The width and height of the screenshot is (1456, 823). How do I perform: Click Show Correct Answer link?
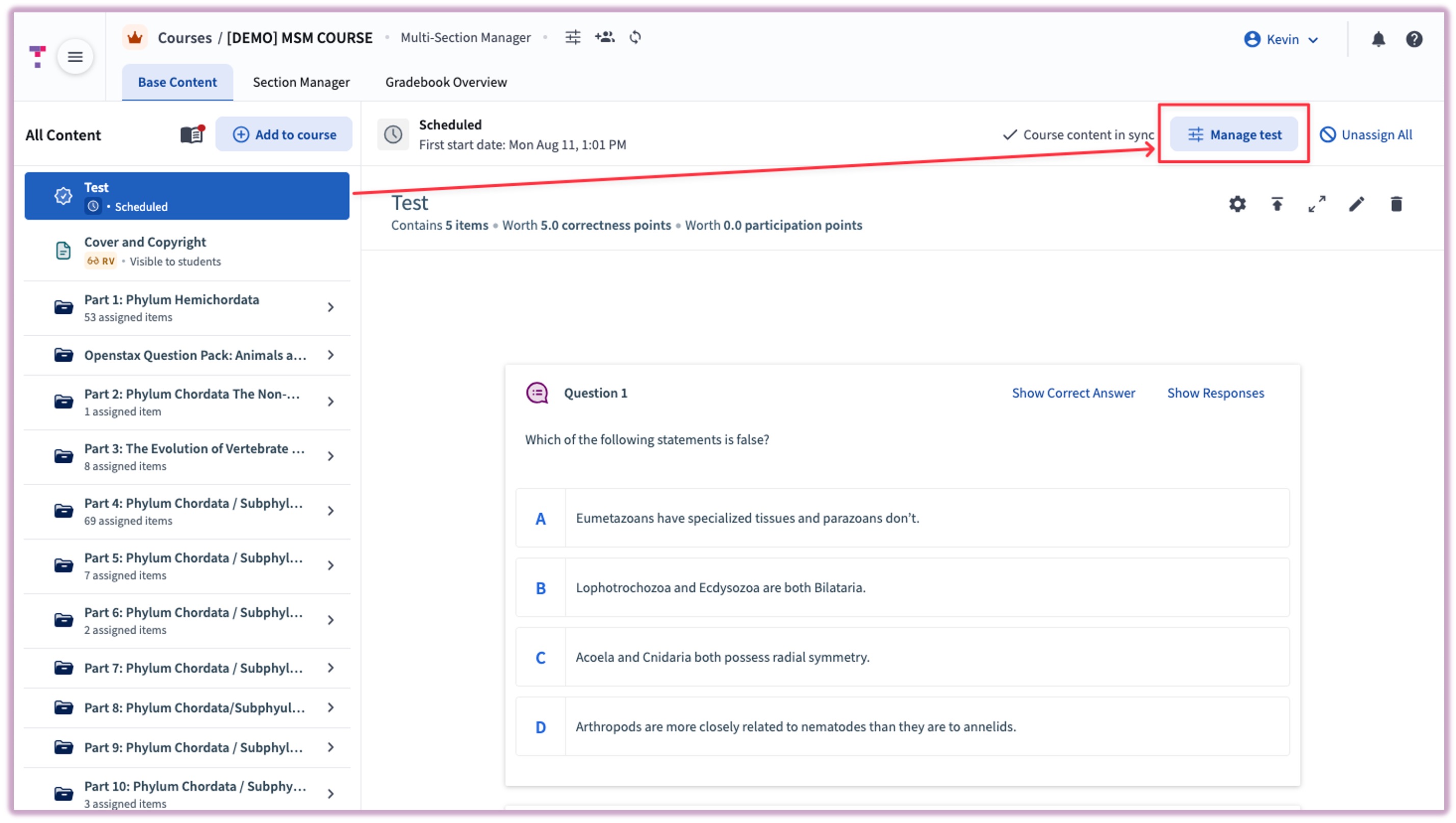1073,392
